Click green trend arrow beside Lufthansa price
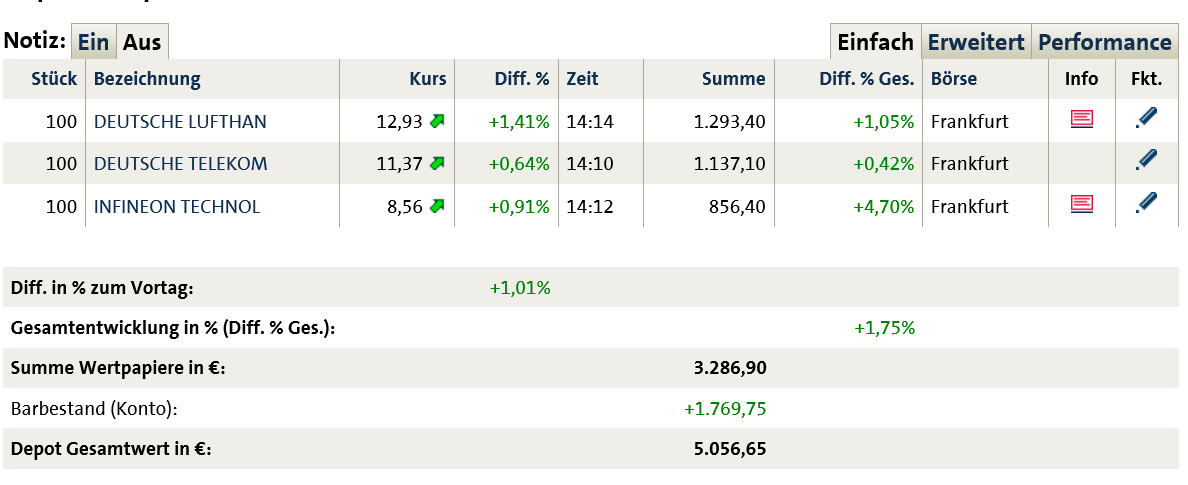1188x485 pixels. [437, 122]
